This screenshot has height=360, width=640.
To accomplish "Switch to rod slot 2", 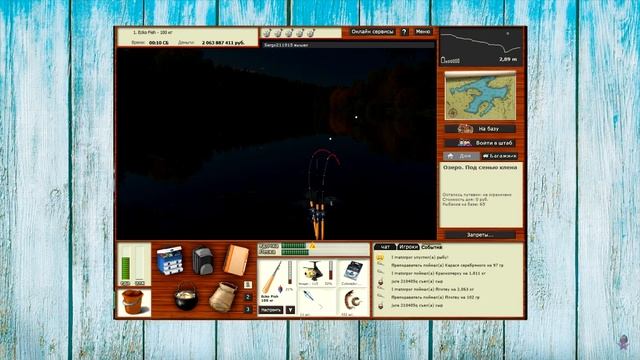I will click(x=248, y=297).
